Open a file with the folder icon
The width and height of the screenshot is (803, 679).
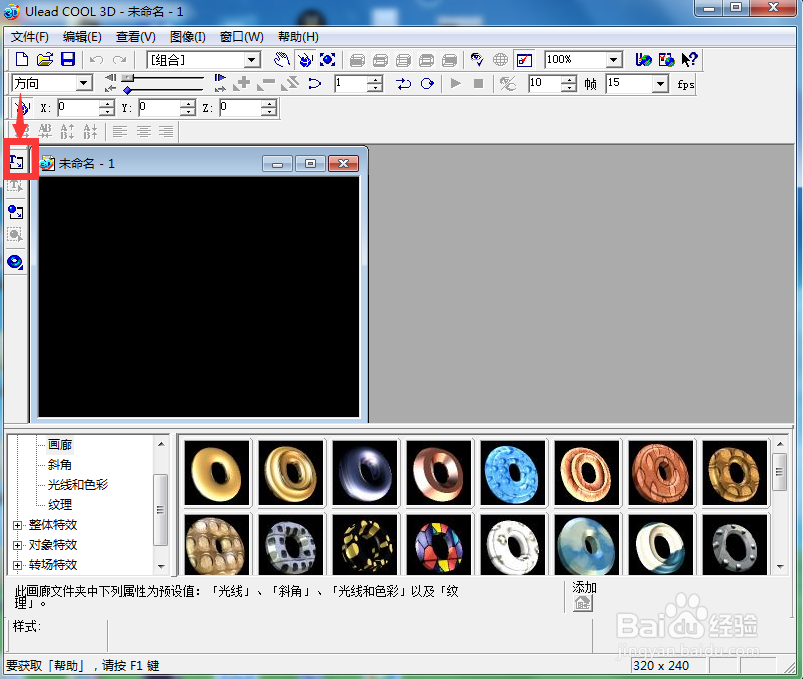(x=45, y=60)
